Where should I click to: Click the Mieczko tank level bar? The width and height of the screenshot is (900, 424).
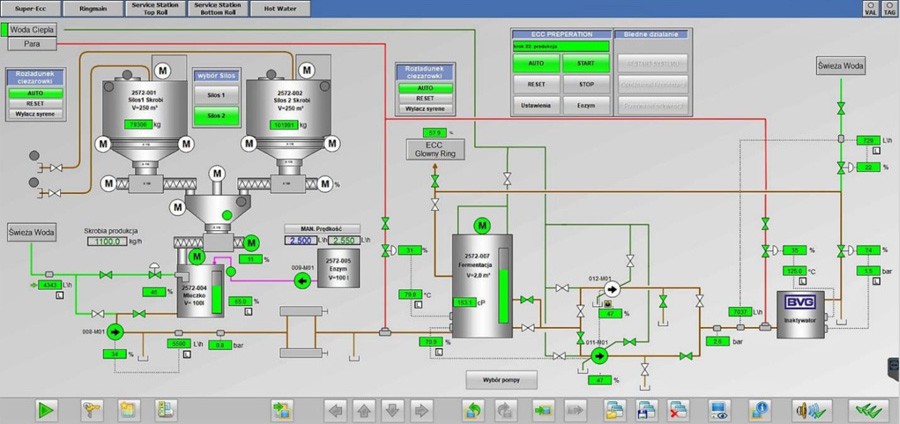[x=217, y=293]
